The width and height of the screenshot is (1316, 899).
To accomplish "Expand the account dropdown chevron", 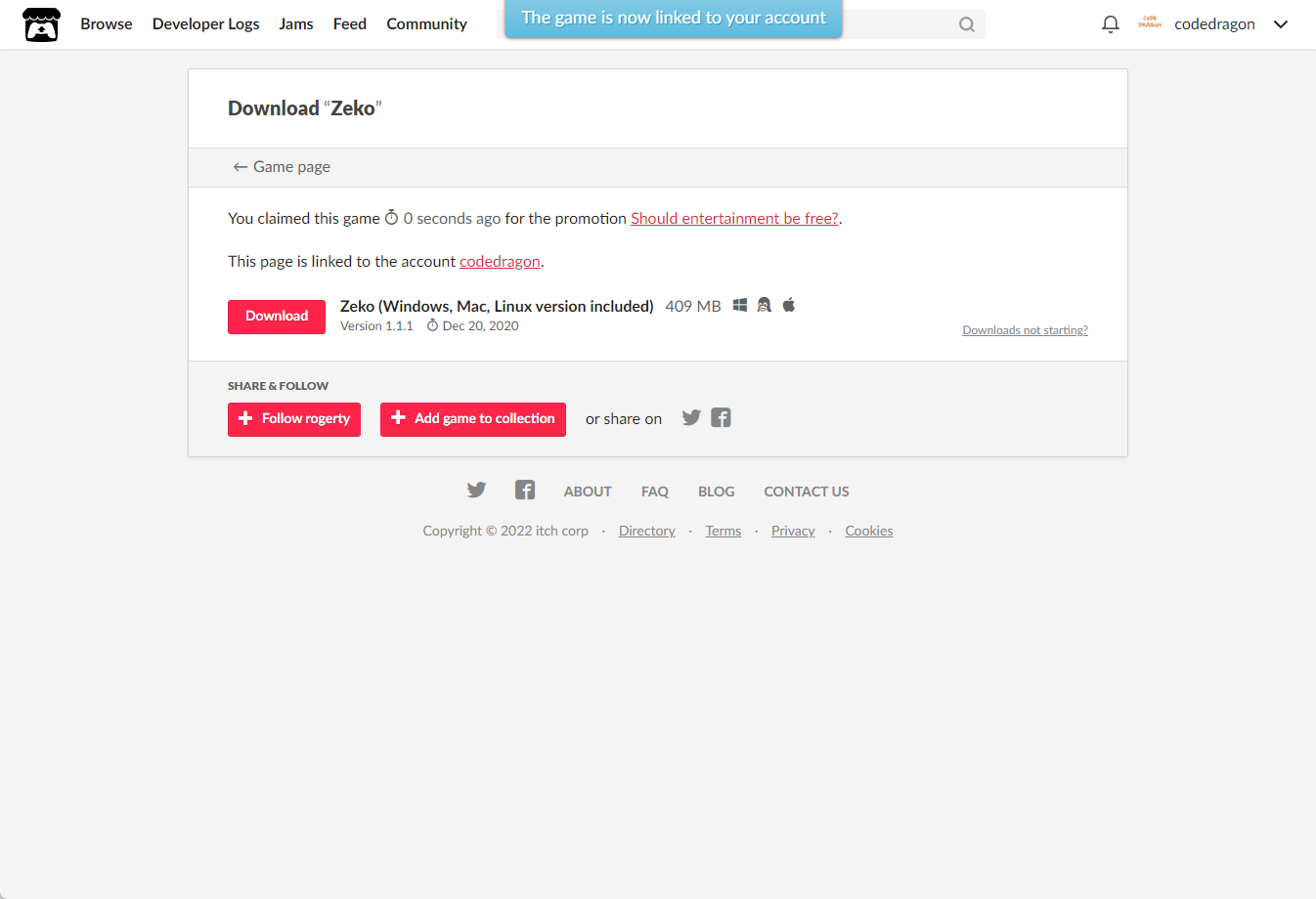I will click(x=1281, y=24).
